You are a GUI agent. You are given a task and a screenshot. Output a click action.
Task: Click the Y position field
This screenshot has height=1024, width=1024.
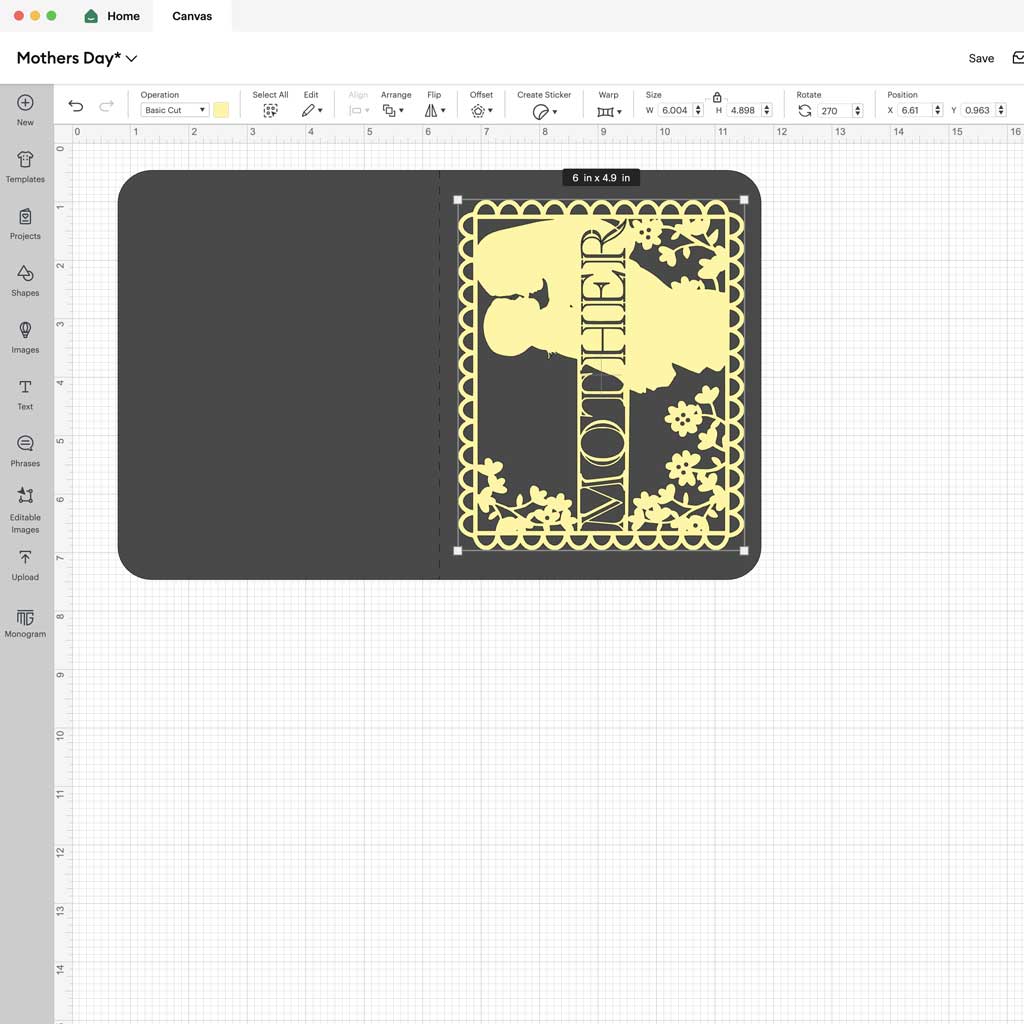coord(978,110)
